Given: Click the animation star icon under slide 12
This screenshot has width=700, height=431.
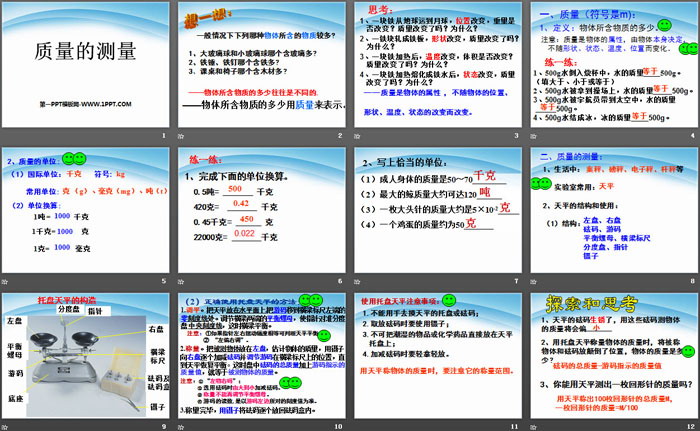Looking at the screenshot, I should pos(533,427).
